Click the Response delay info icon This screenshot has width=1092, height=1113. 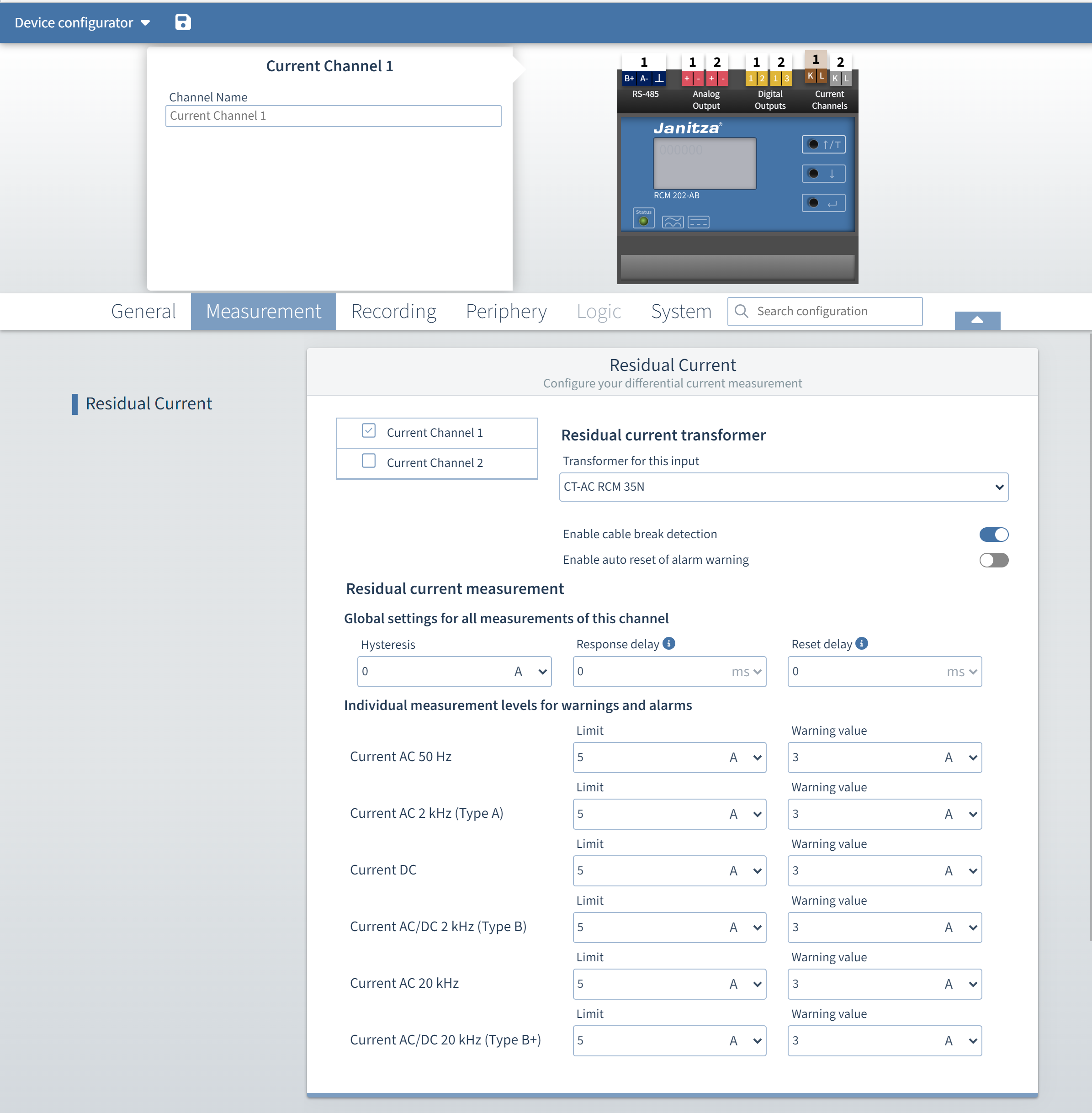[669, 643]
